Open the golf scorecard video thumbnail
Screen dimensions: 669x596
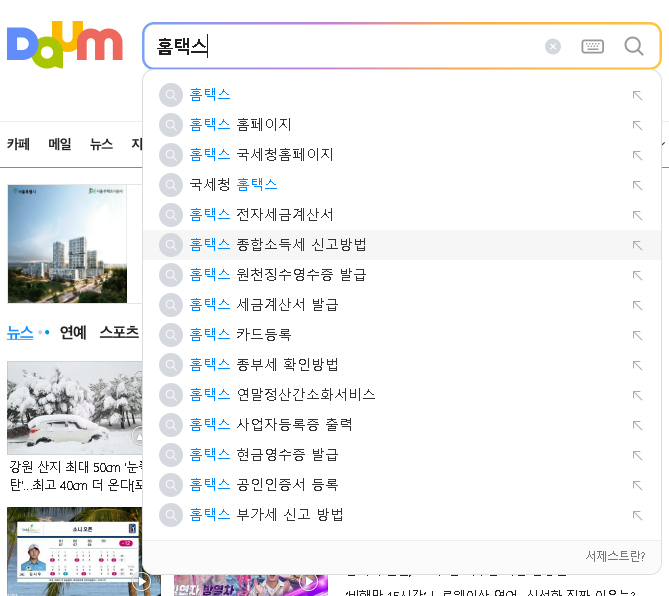(x=75, y=550)
